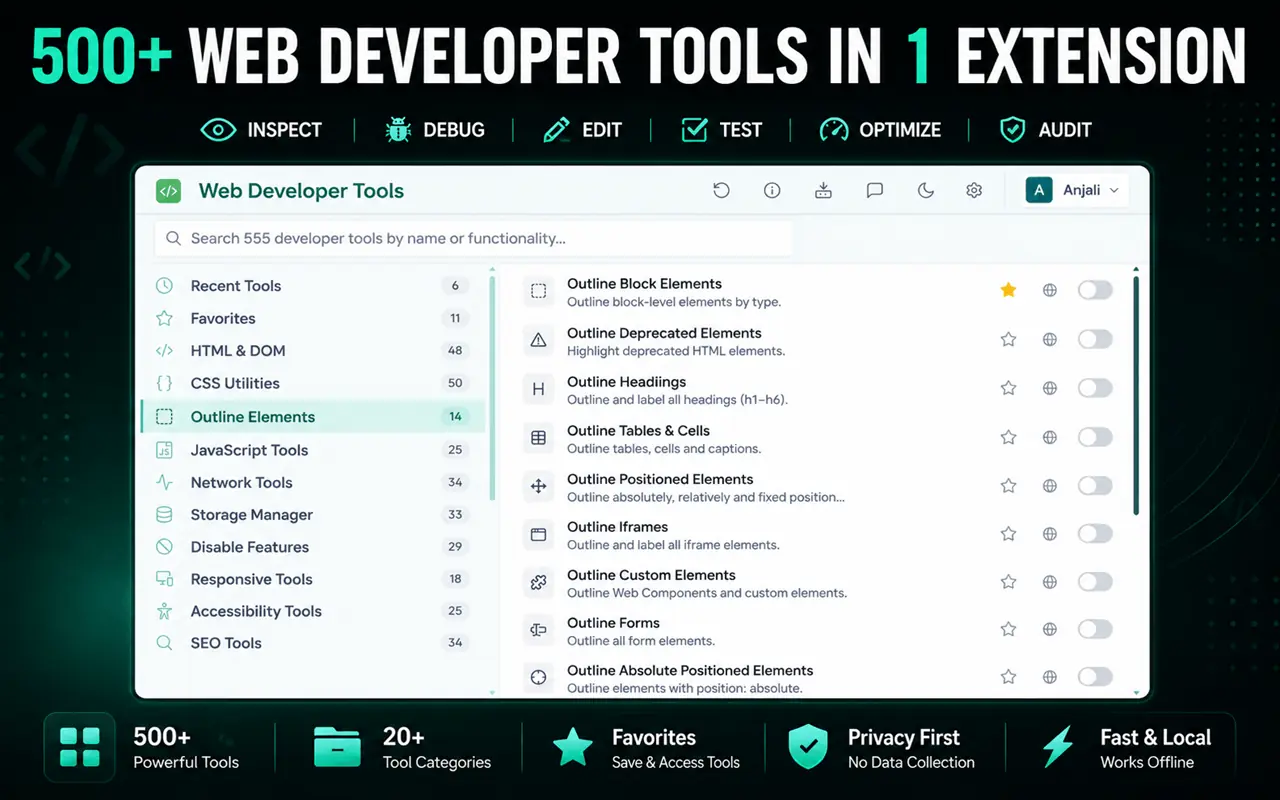Open the Recent Tools category
The height and width of the screenshot is (800, 1280).
[313, 286]
